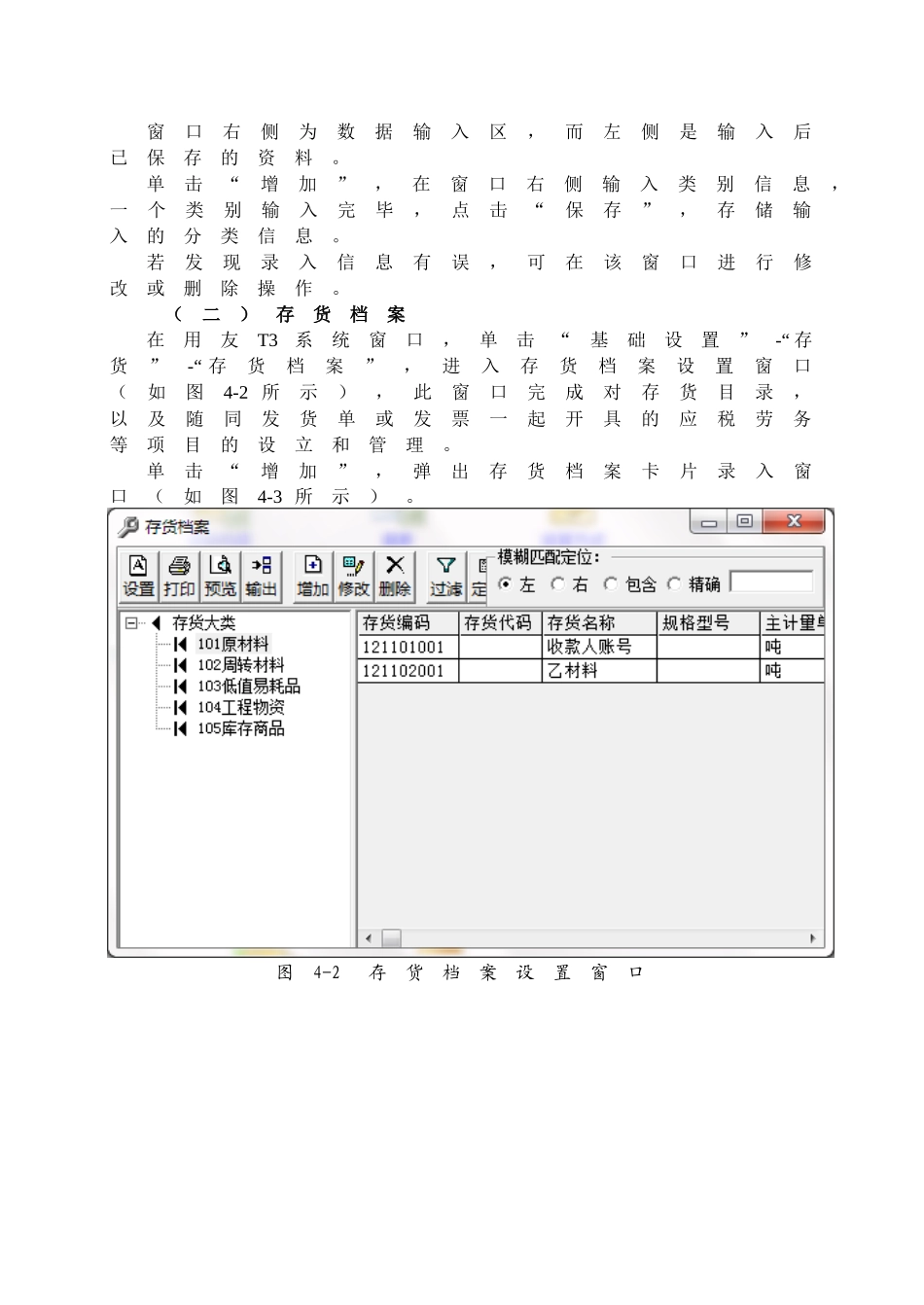Click the horizontal scrollbar right arrow
924x1305 pixels.
tap(813, 938)
